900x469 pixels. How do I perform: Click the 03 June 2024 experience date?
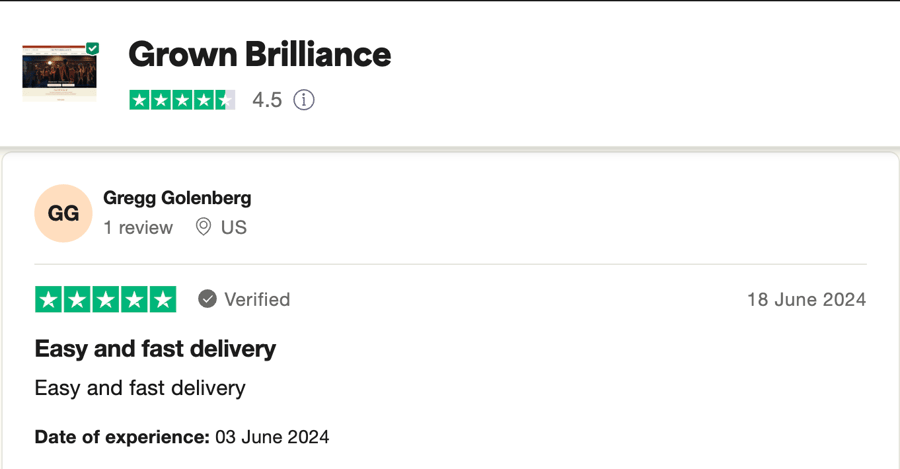(x=272, y=437)
